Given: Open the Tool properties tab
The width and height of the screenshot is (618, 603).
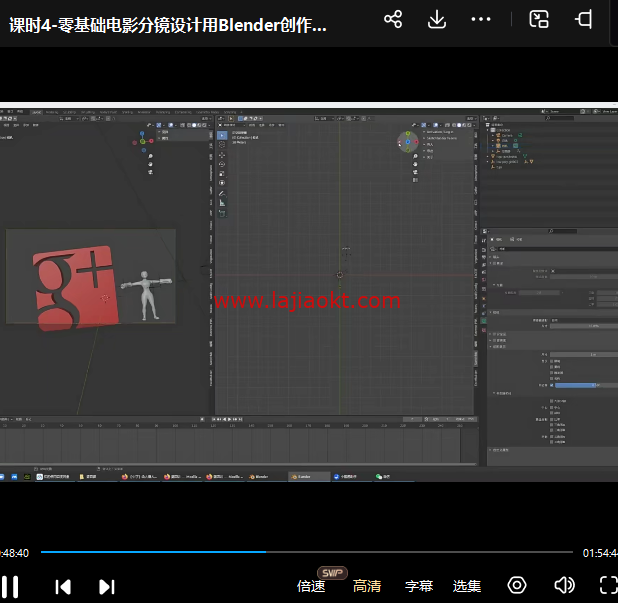Looking at the screenshot, I should coord(484,241).
